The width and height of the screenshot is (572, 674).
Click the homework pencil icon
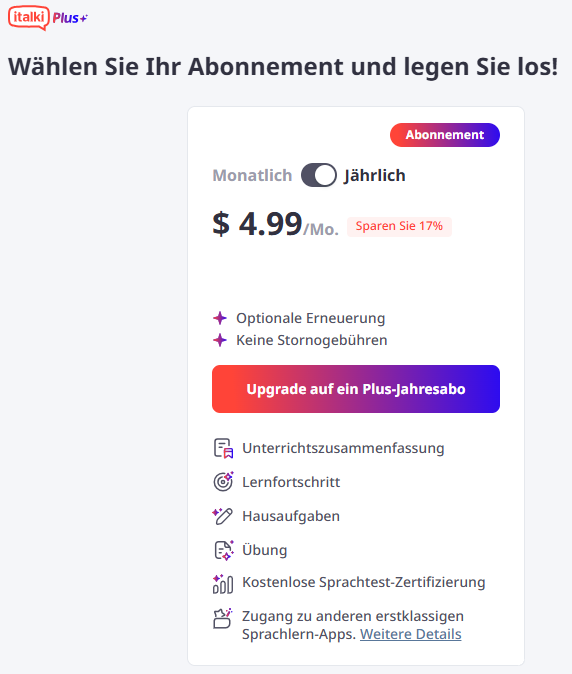point(223,516)
